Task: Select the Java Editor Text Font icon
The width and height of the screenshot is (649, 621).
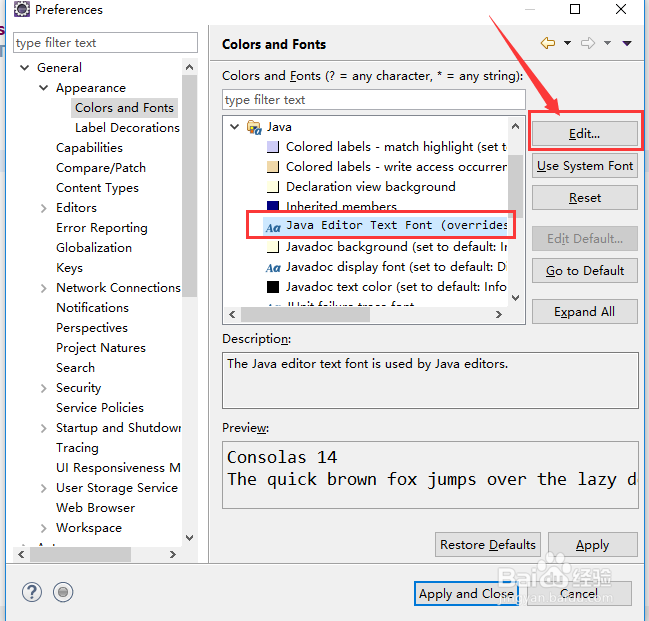Action: [x=273, y=227]
